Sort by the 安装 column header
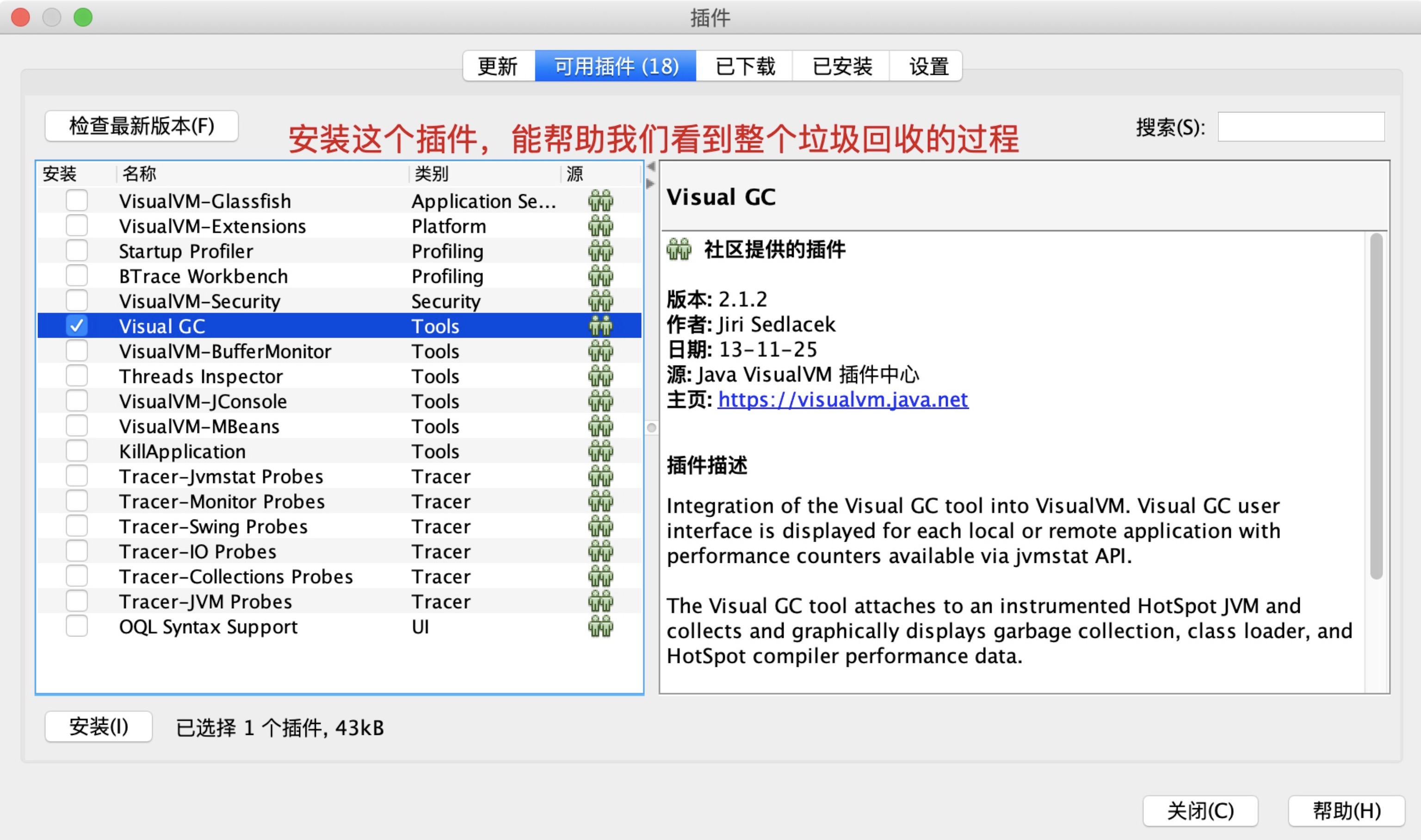Image resolution: width=1421 pixels, height=840 pixels. 77,174
